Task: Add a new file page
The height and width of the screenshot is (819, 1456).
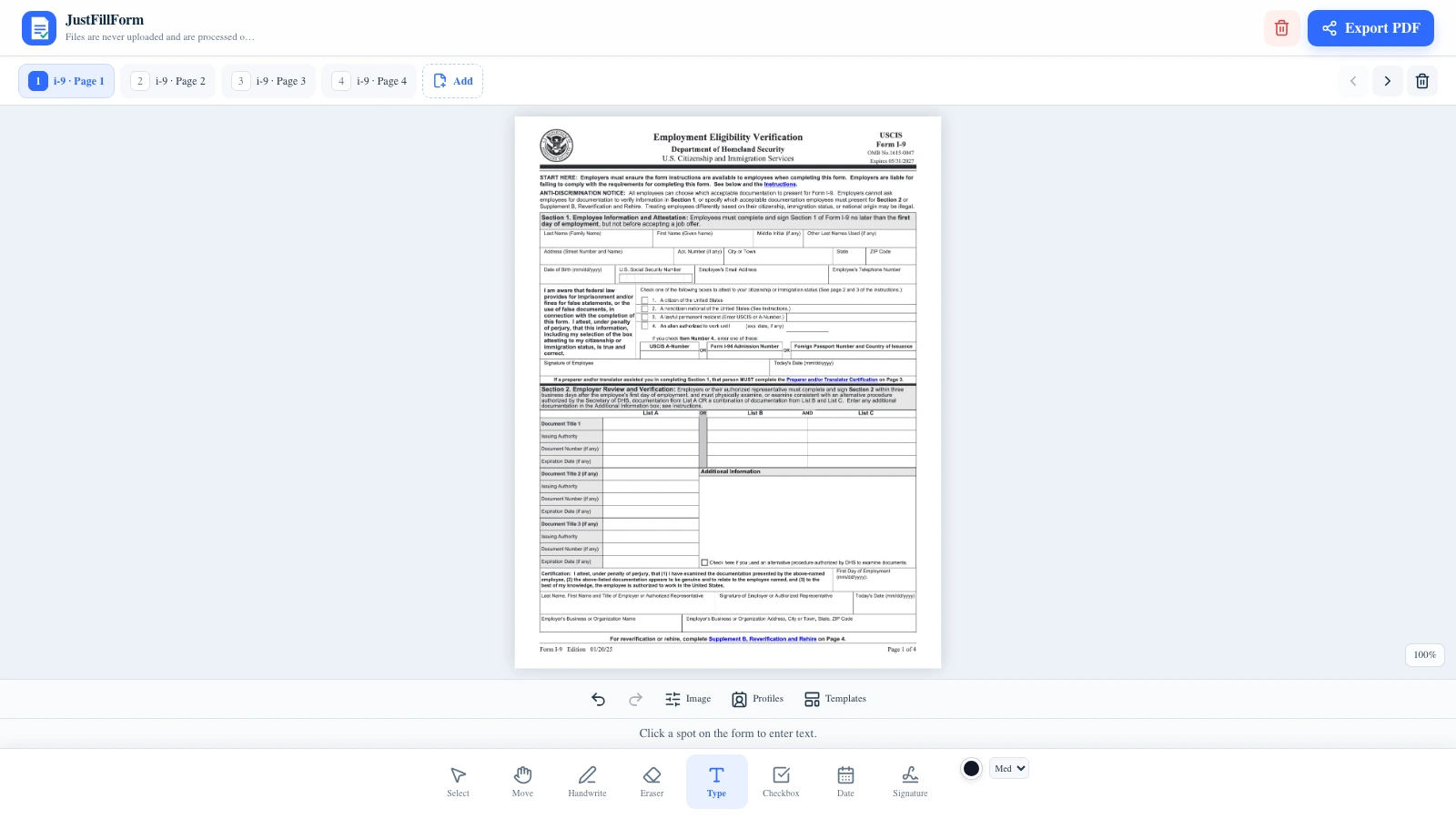Action: pyautogui.click(x=452, y=81)
